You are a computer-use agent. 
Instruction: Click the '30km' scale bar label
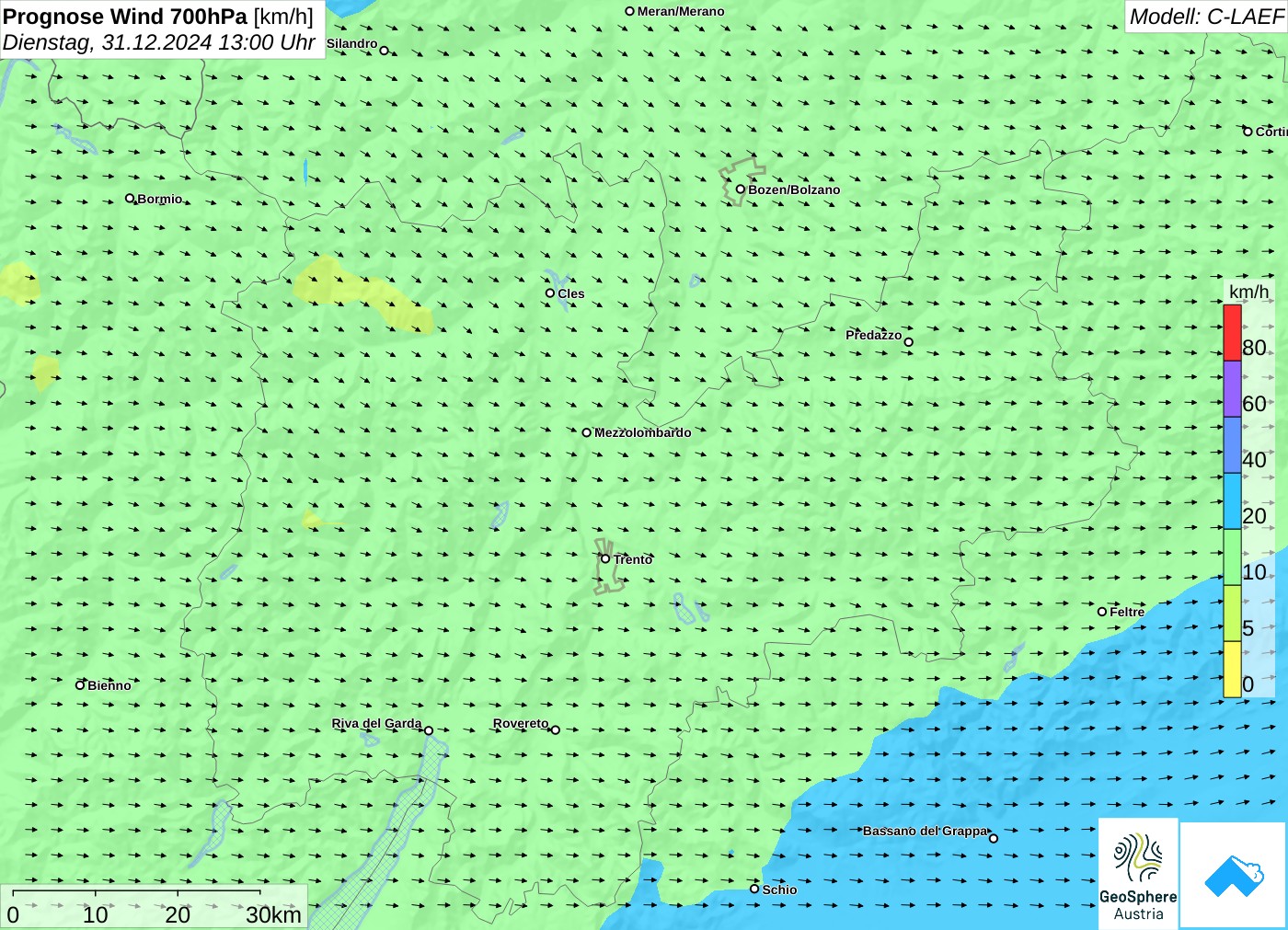click(273, 914)
